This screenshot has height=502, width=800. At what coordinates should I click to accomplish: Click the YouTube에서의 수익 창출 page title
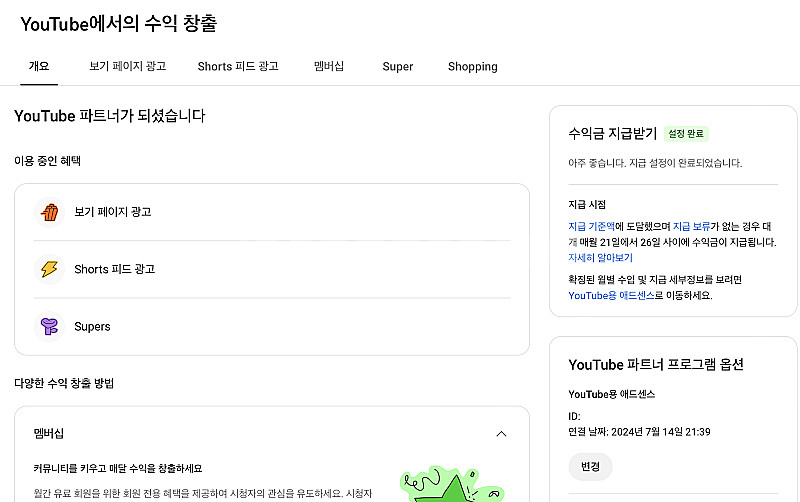119,23
